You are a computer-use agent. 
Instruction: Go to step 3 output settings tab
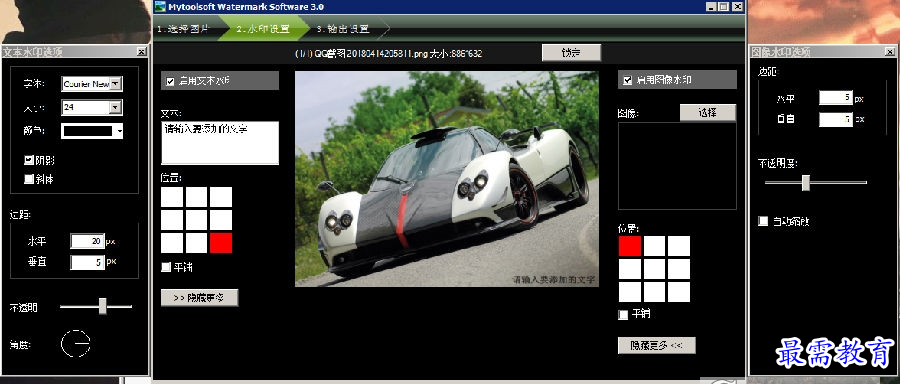pyautogui.click(x=343, y=29)
